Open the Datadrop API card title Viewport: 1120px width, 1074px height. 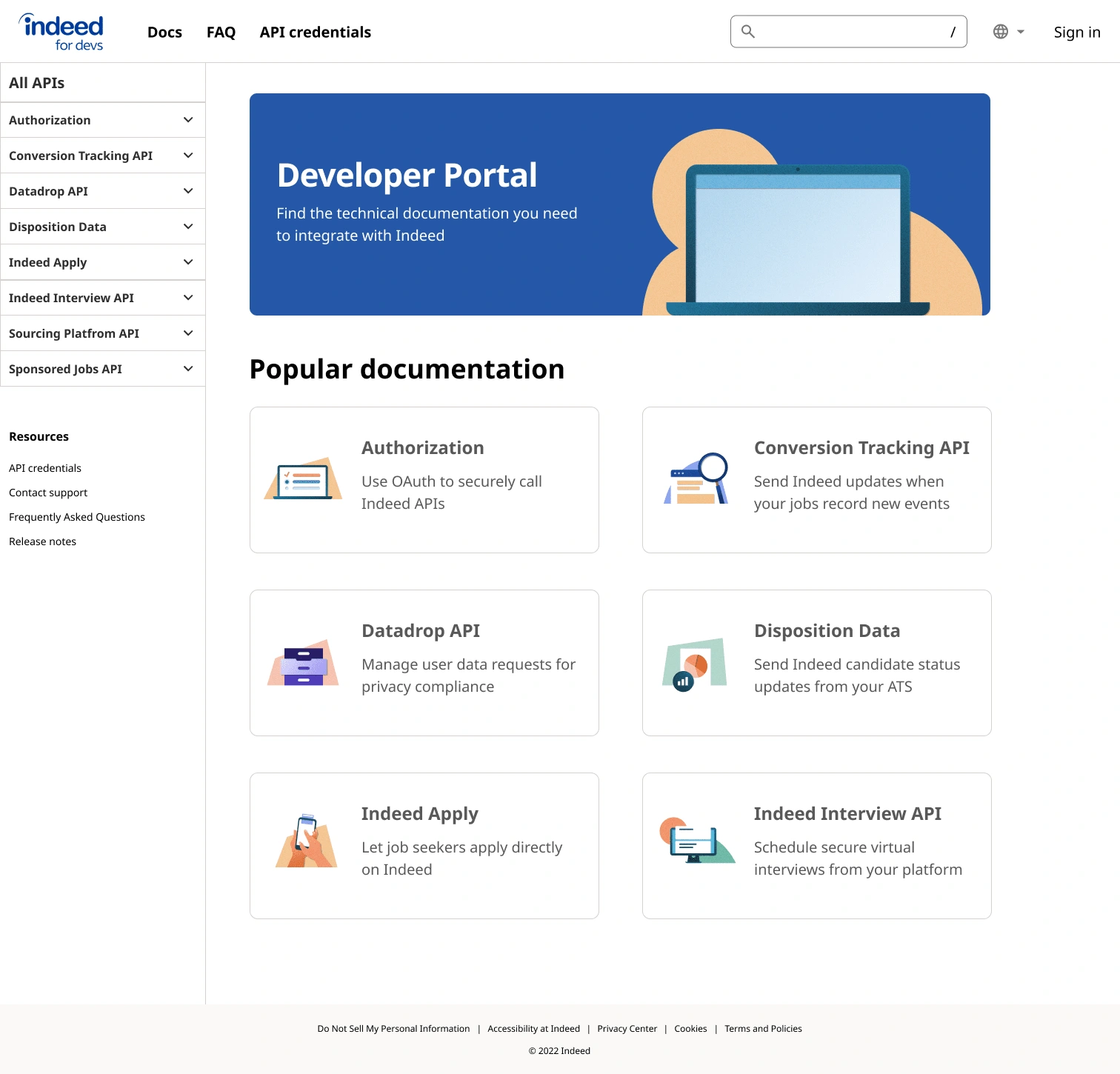421,631
